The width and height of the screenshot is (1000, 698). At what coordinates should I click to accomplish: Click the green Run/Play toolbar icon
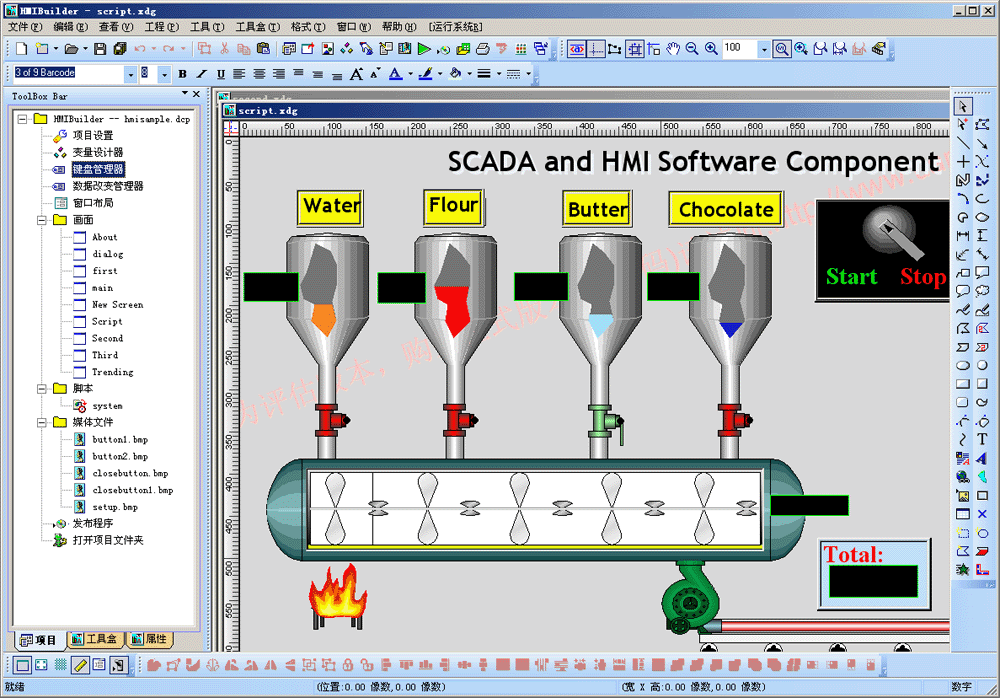pos(424,48)
